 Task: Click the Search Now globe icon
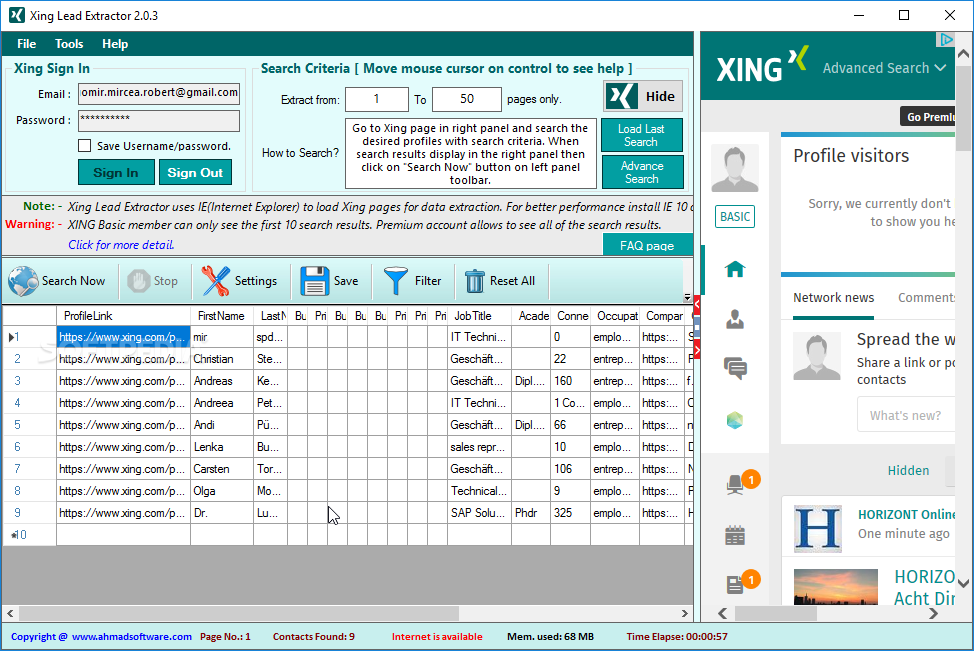click(23, 281)
